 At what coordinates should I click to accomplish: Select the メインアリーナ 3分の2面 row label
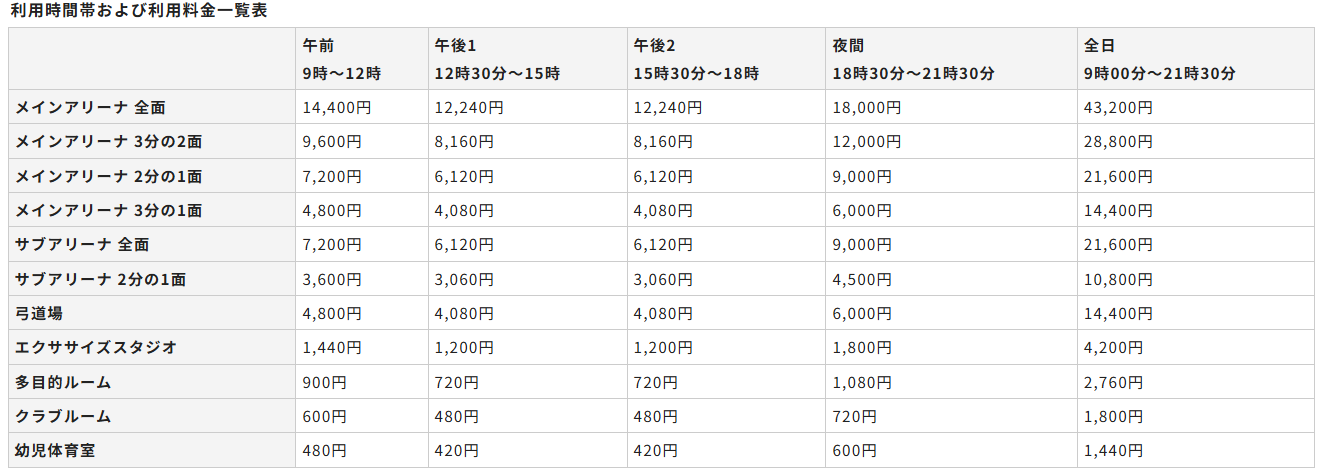pyautogui.click(x=109, y=142)
